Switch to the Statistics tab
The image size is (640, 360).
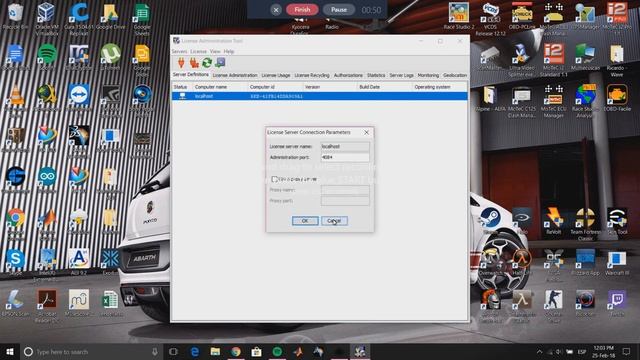pyautogui.click(x=376, y=76)
